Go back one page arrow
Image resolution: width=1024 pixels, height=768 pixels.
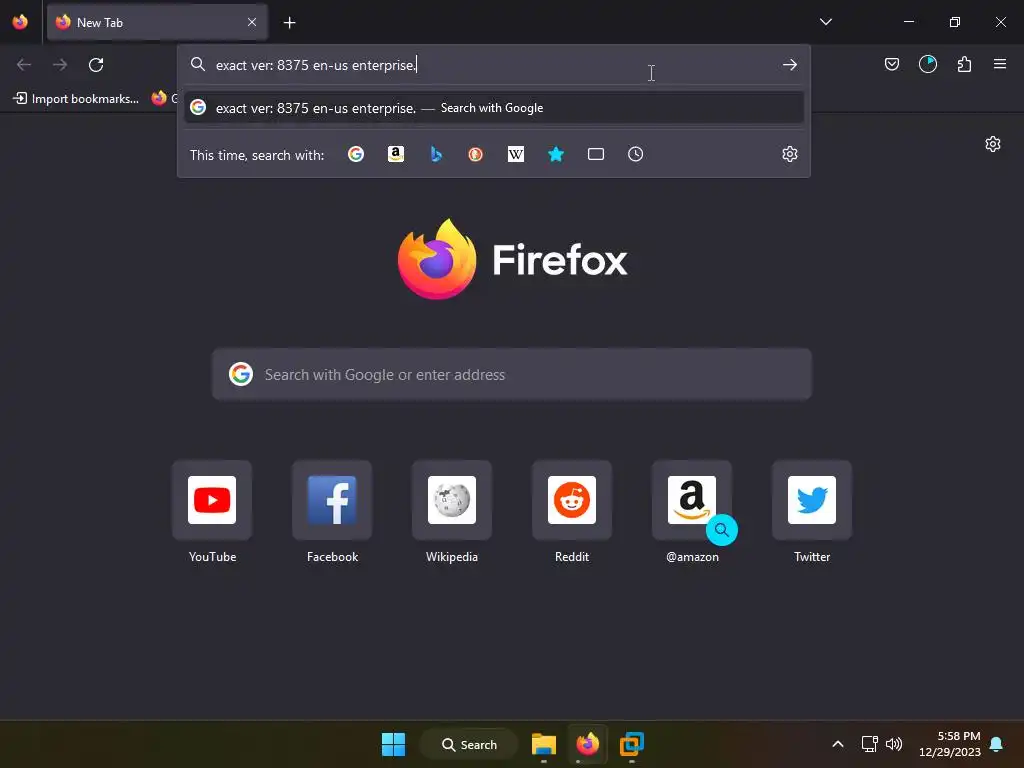point(24,65)
